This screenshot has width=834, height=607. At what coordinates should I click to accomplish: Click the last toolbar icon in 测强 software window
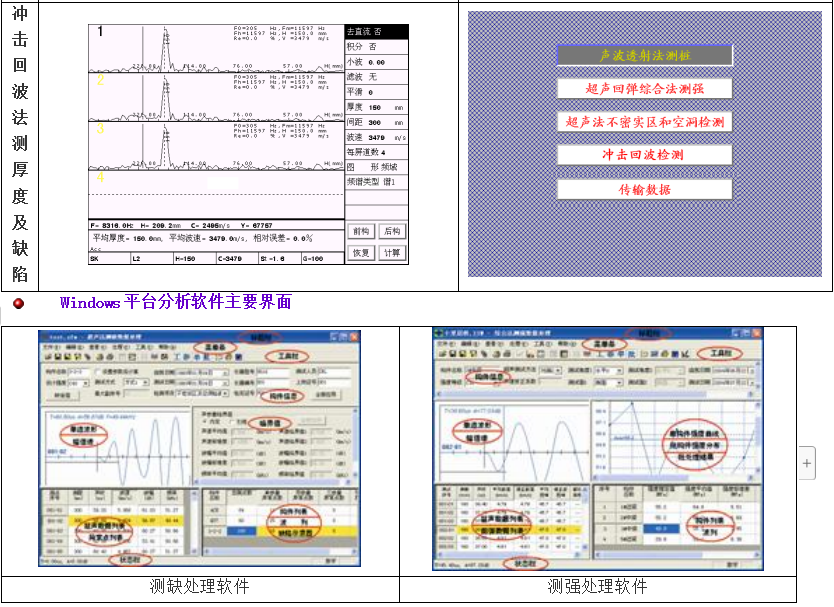[x=685, y=354]
